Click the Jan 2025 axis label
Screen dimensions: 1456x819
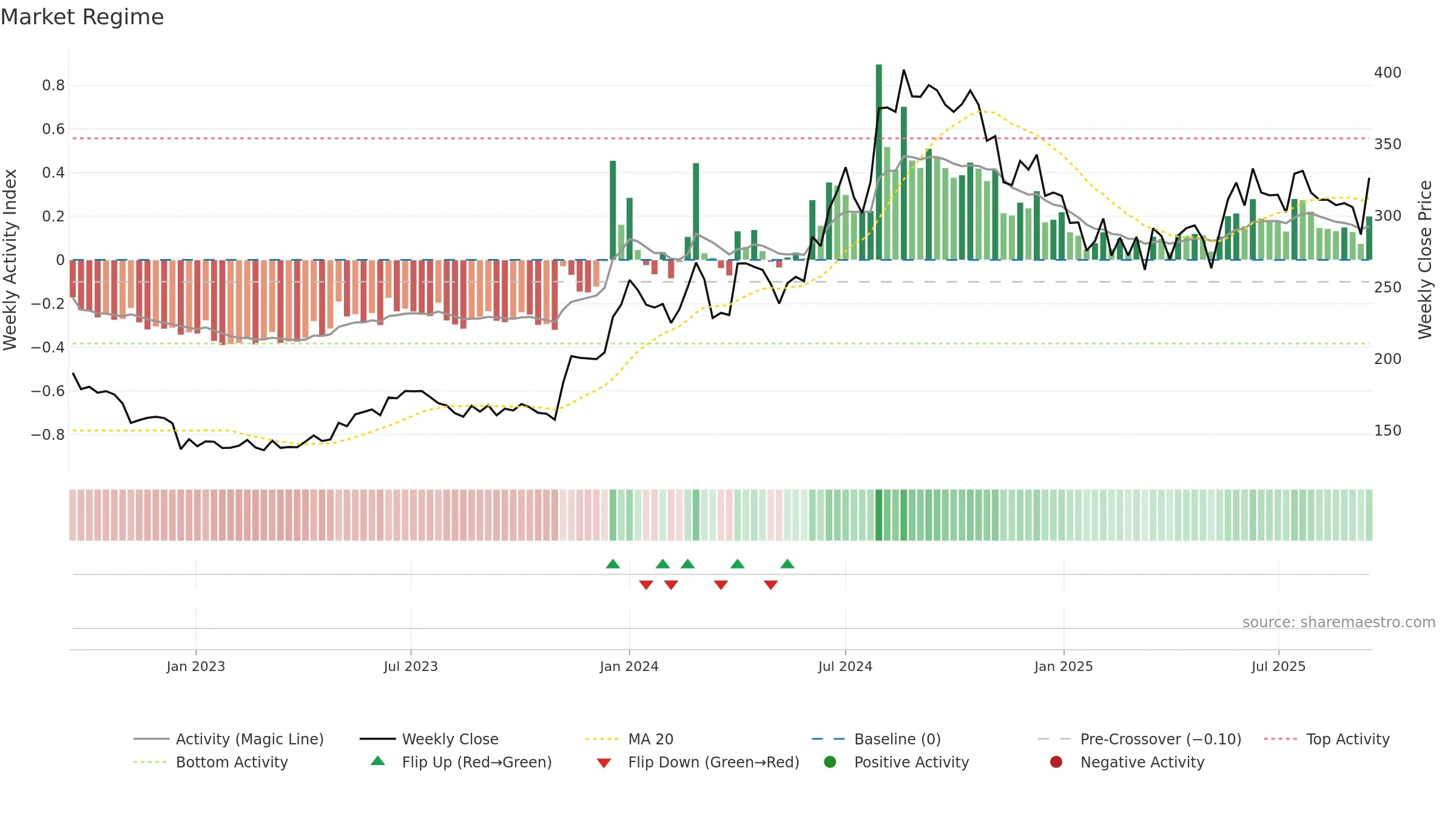[x=1063, y=667]
